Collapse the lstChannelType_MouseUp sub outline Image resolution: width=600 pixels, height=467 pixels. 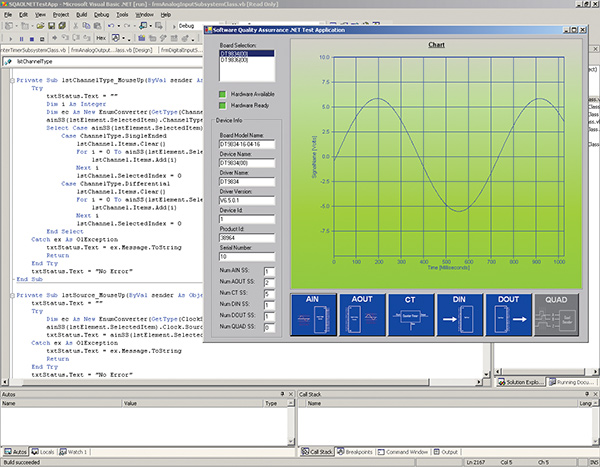[12, 80]
